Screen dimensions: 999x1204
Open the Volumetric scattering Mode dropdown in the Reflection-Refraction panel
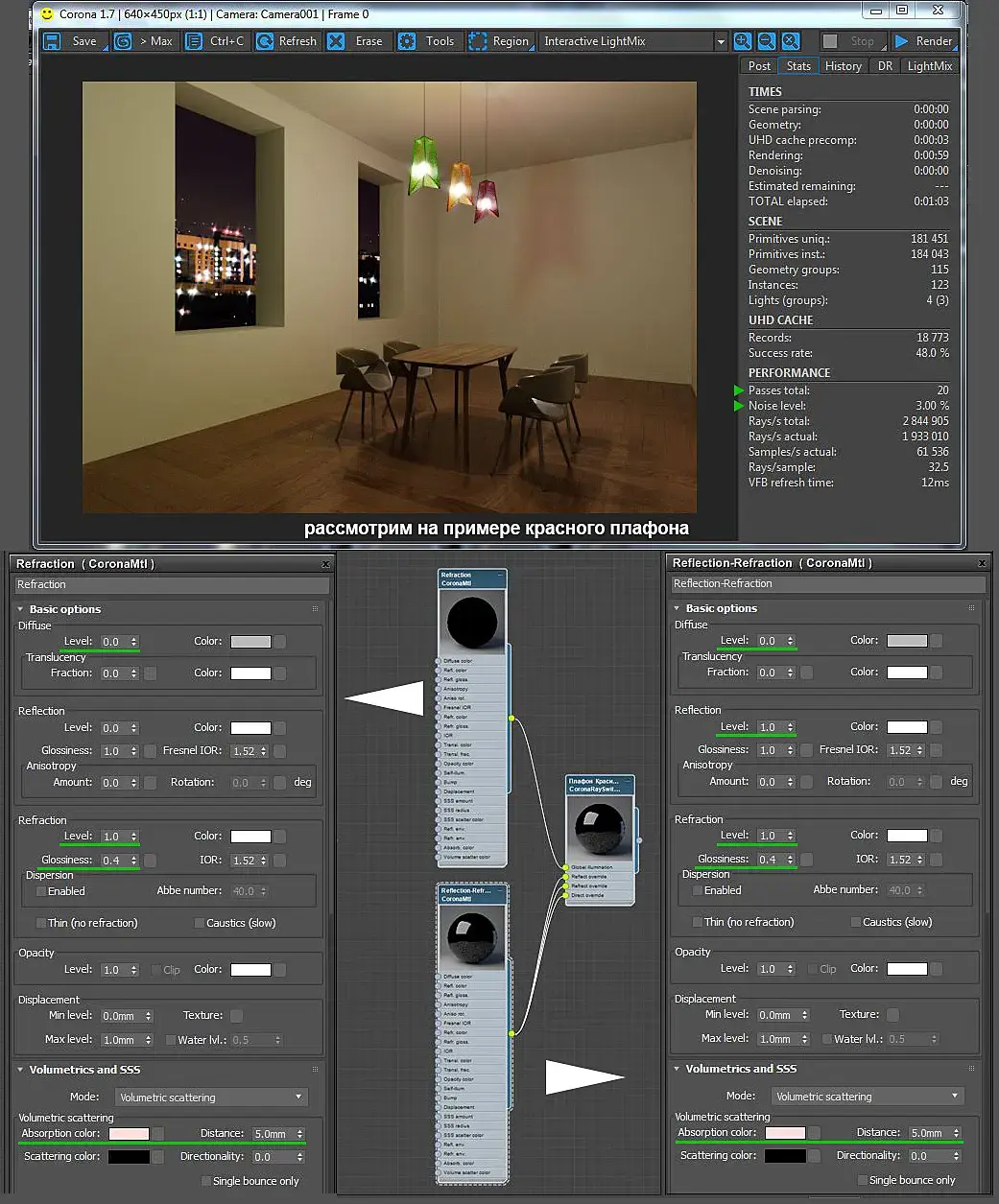tap(868, 1097)
